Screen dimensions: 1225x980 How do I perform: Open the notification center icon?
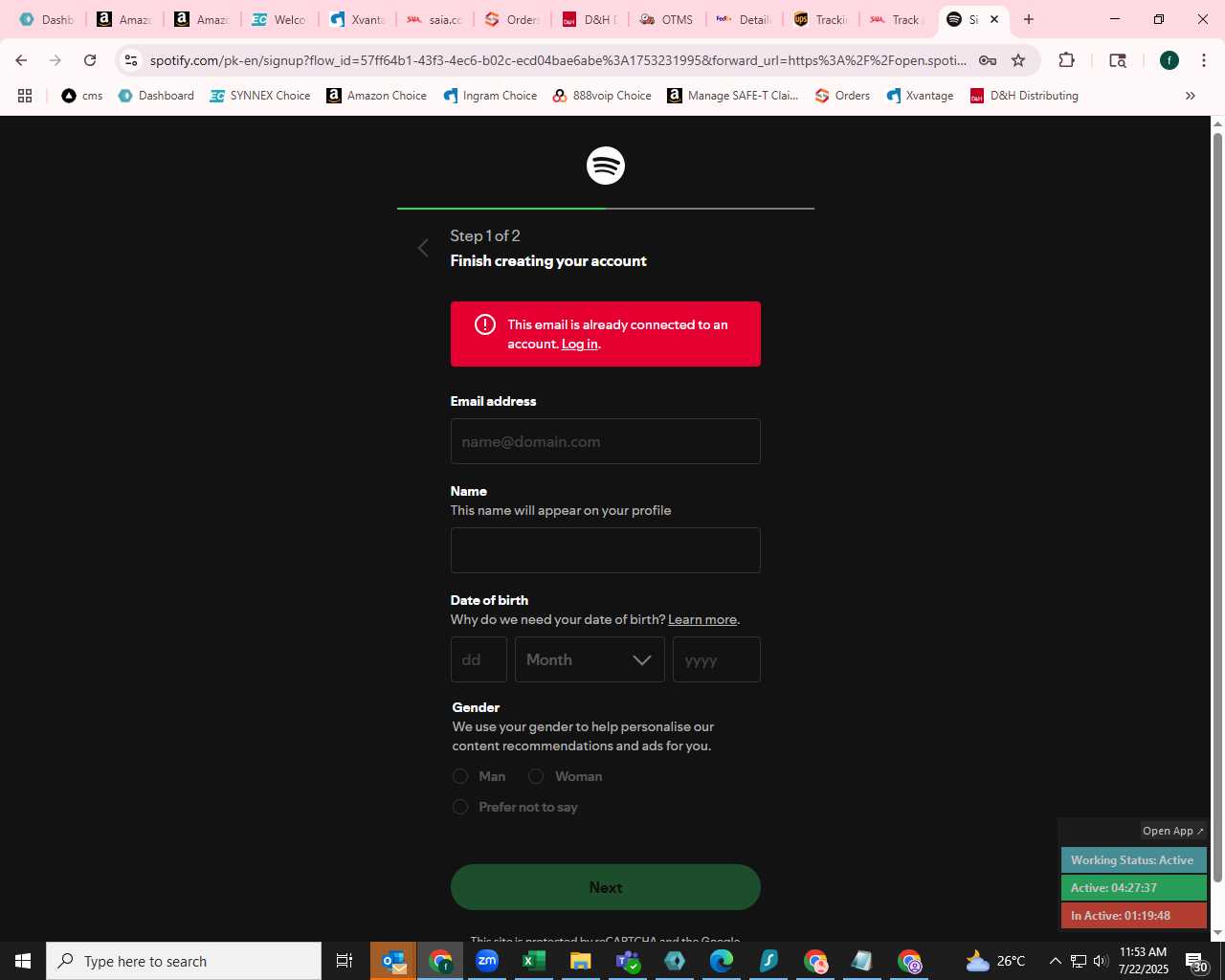point(1196,961)
